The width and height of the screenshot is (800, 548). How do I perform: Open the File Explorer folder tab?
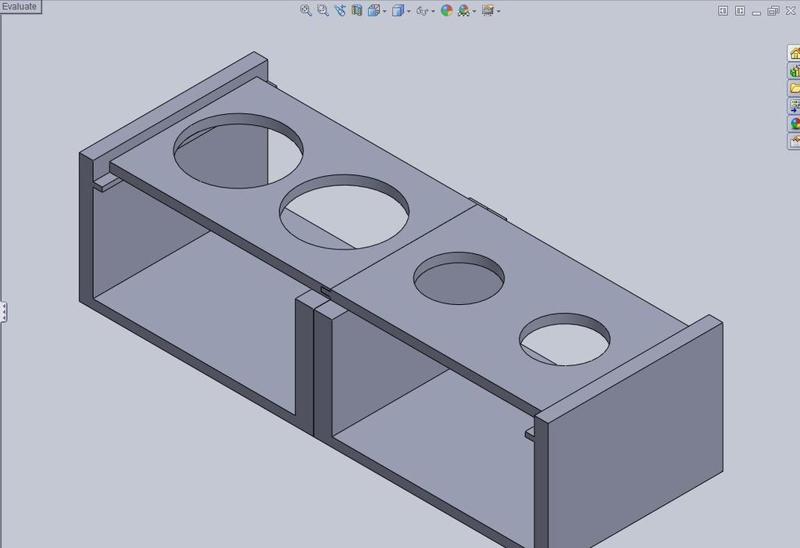click(794, 88)
